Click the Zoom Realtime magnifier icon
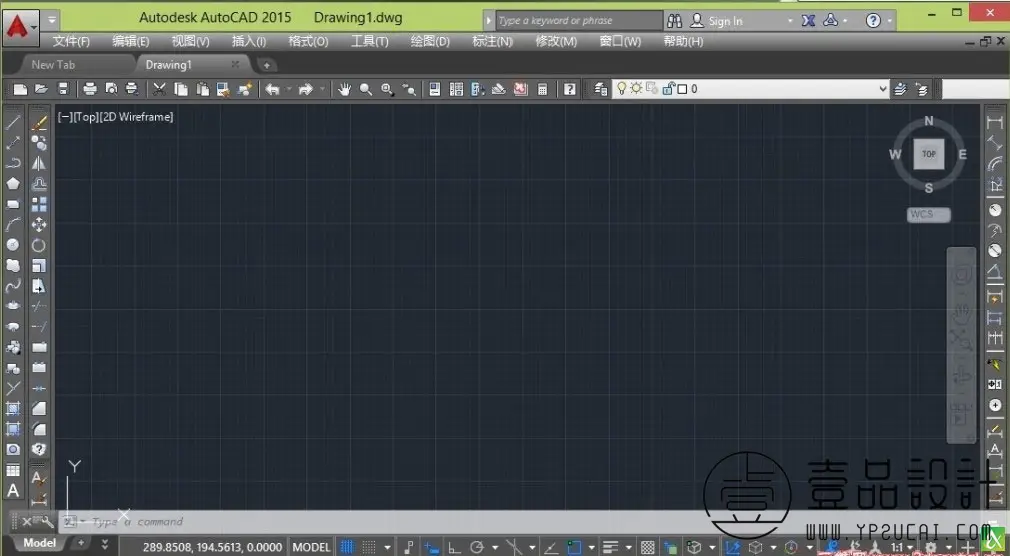Viewport: 1010px width, 556px height. coord(366,90)
